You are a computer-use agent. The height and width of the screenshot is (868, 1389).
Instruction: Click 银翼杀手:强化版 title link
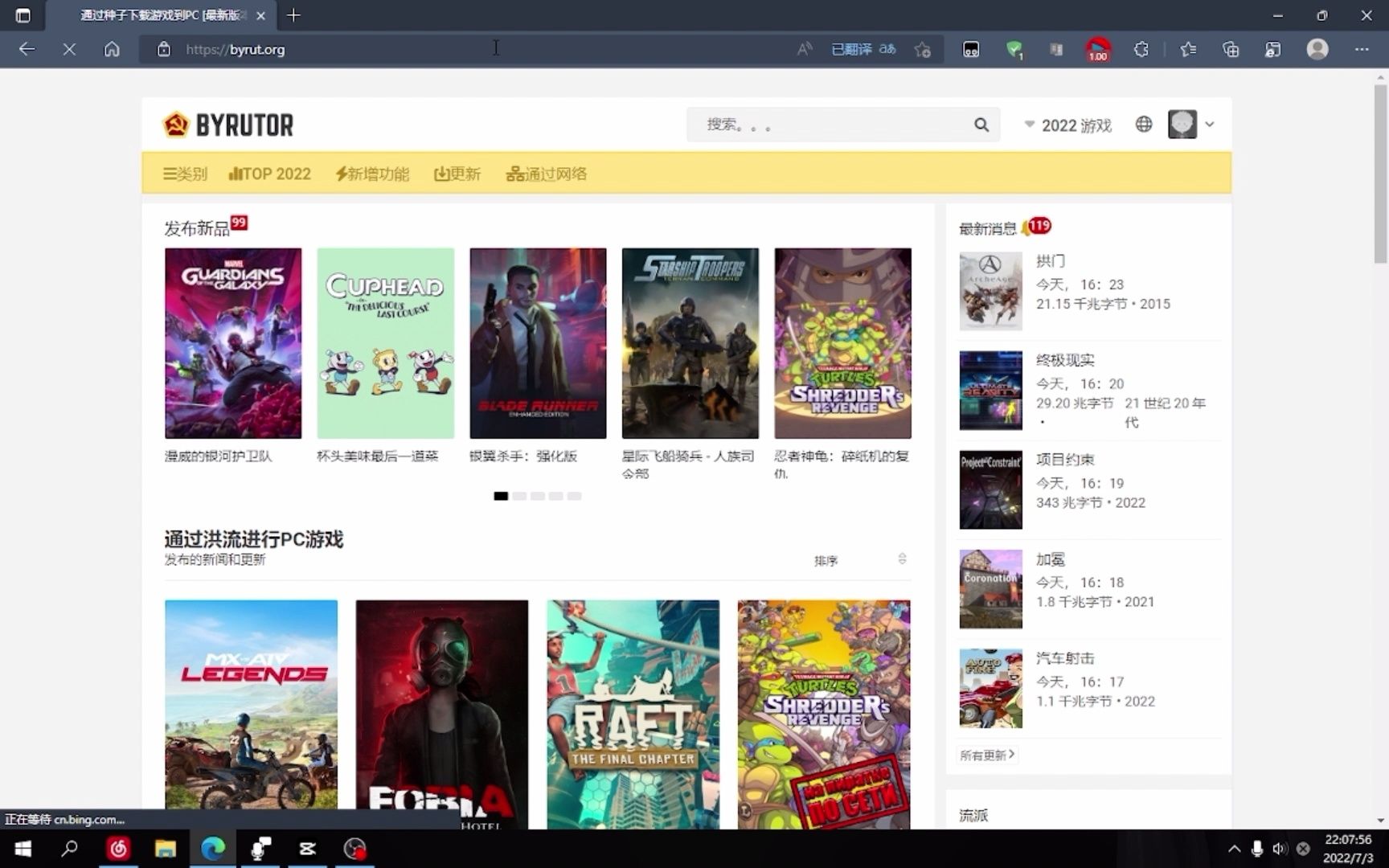click(x=523, y=456)
